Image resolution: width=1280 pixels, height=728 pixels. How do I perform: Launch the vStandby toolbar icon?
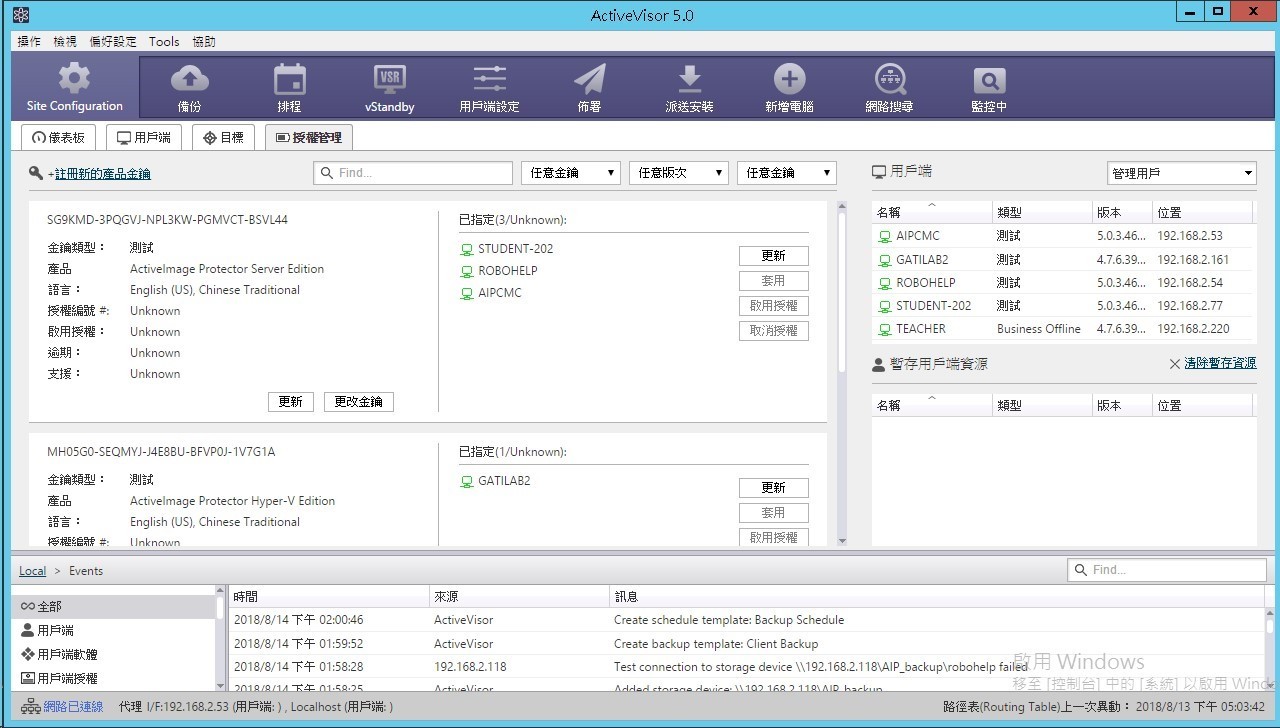(389, 80)
